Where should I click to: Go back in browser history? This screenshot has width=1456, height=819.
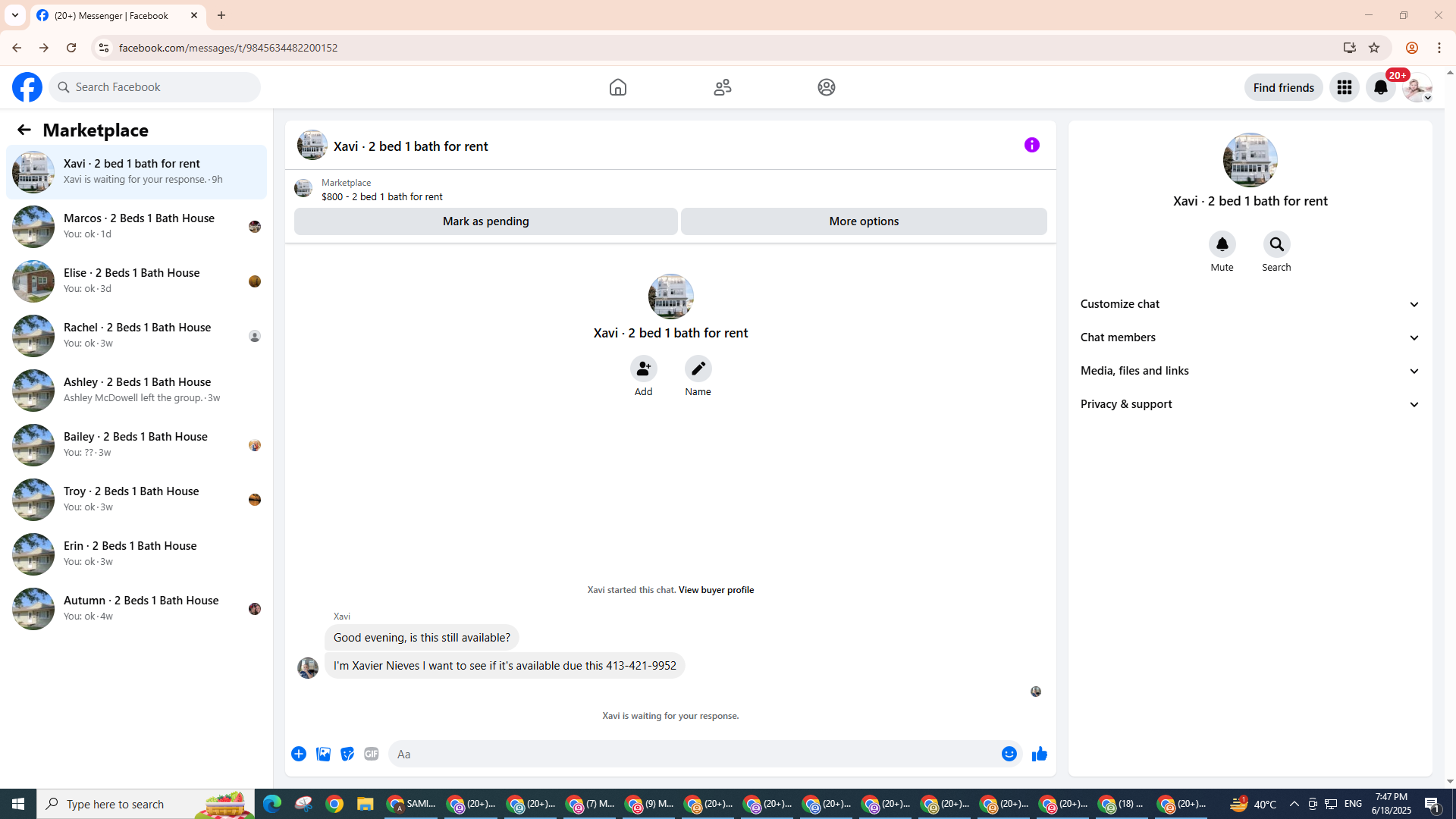[x=17, y=48]
